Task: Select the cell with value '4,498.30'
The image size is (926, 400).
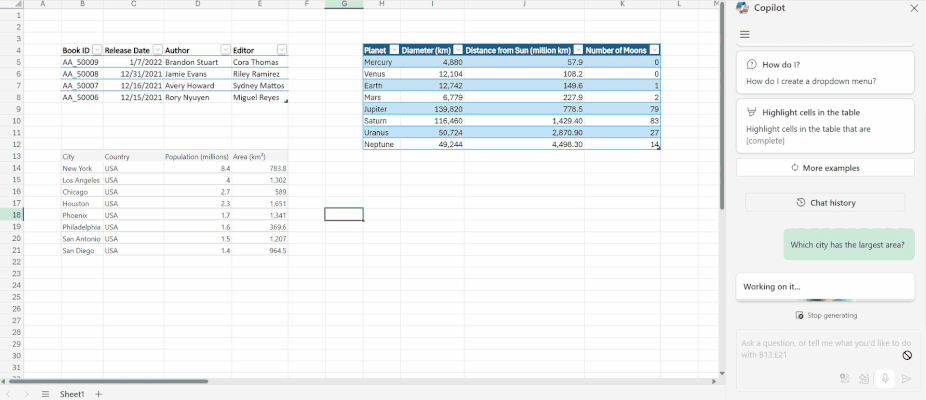Action: click(x=524, y=144)
